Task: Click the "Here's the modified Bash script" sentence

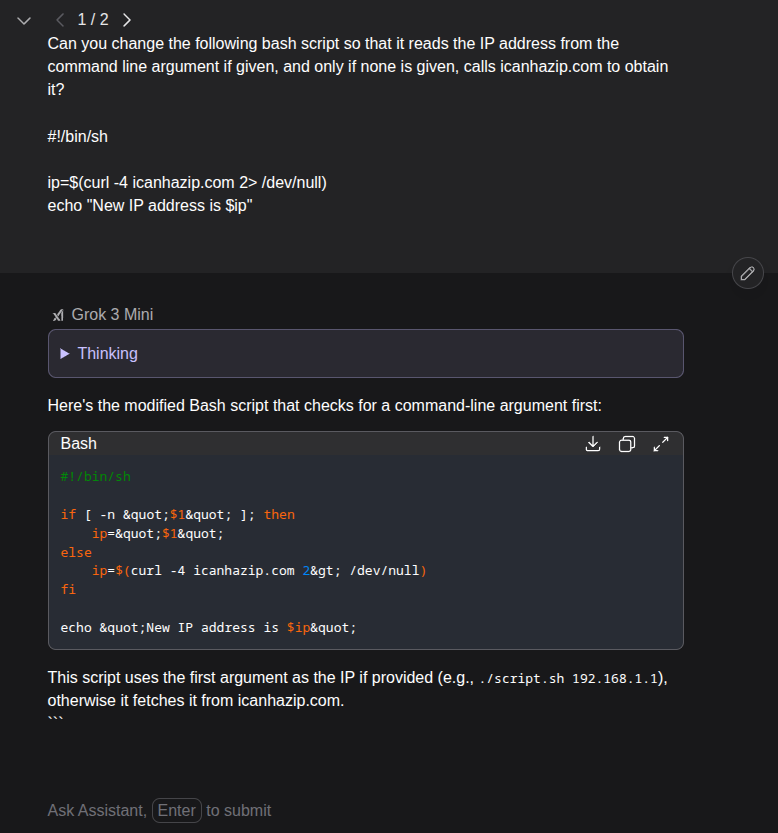Action: [x=324, y=406]
